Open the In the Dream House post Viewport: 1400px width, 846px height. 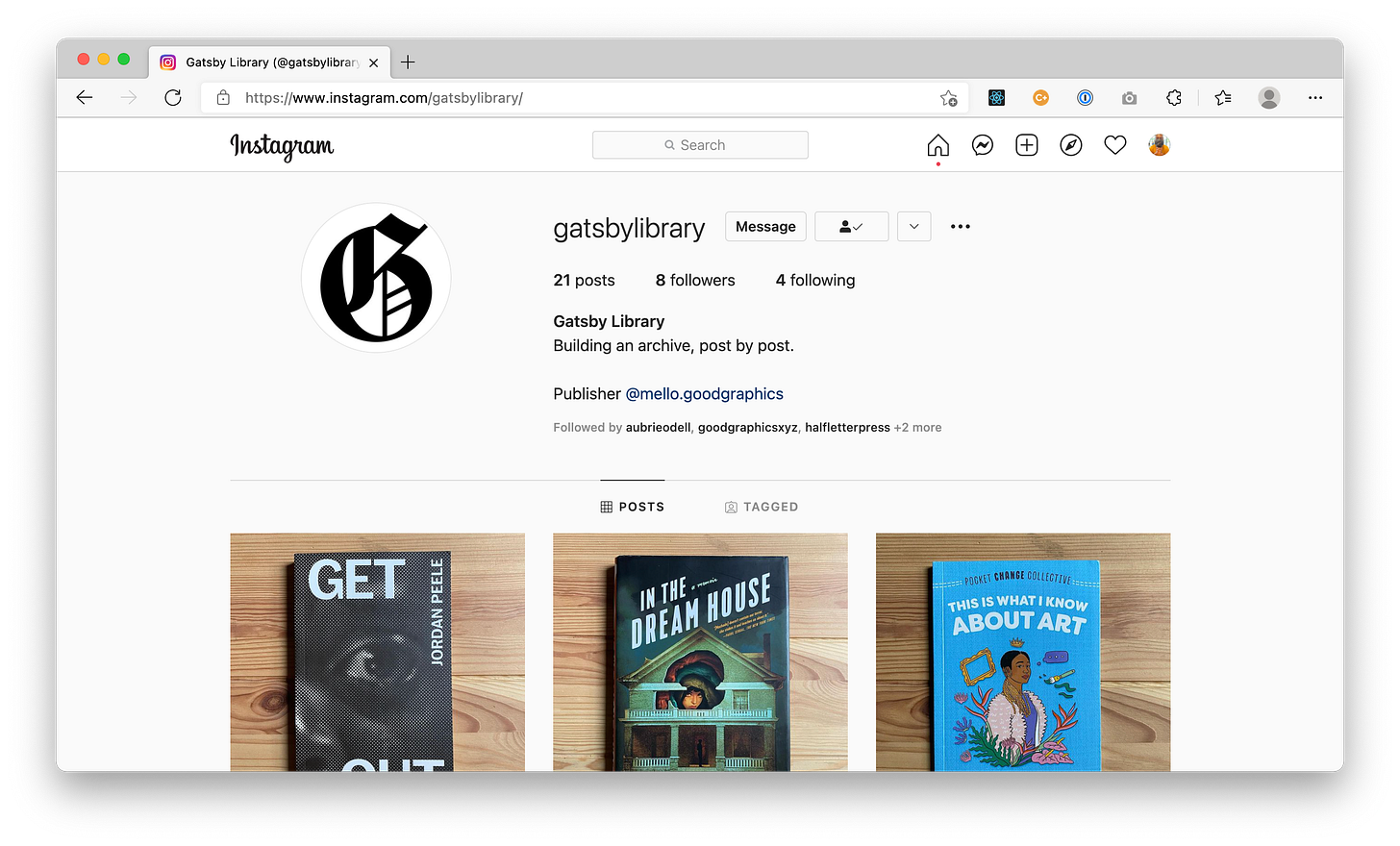pos(700,652)
